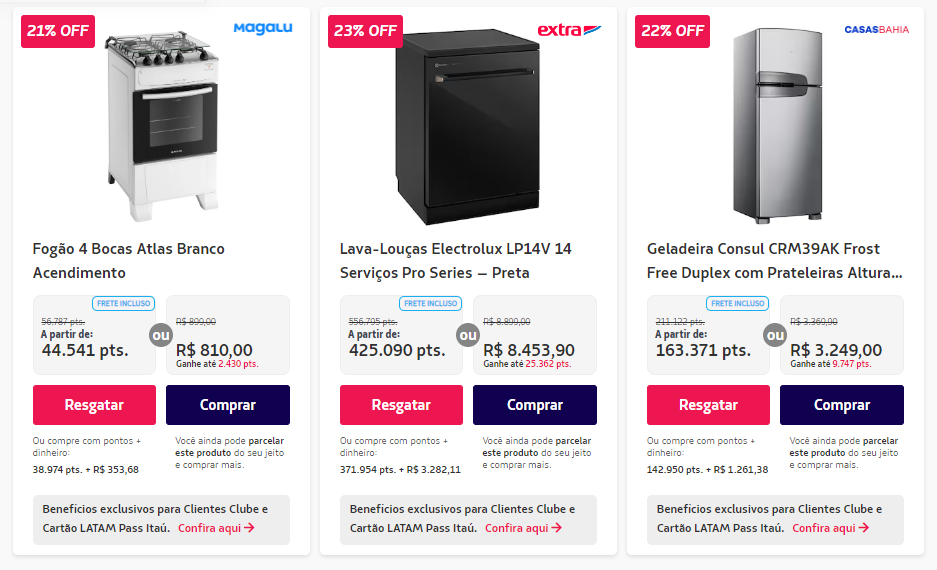Viewport: 937px width, 570px height.
Task: Click the Extra store logo
Action: point(569,30)
